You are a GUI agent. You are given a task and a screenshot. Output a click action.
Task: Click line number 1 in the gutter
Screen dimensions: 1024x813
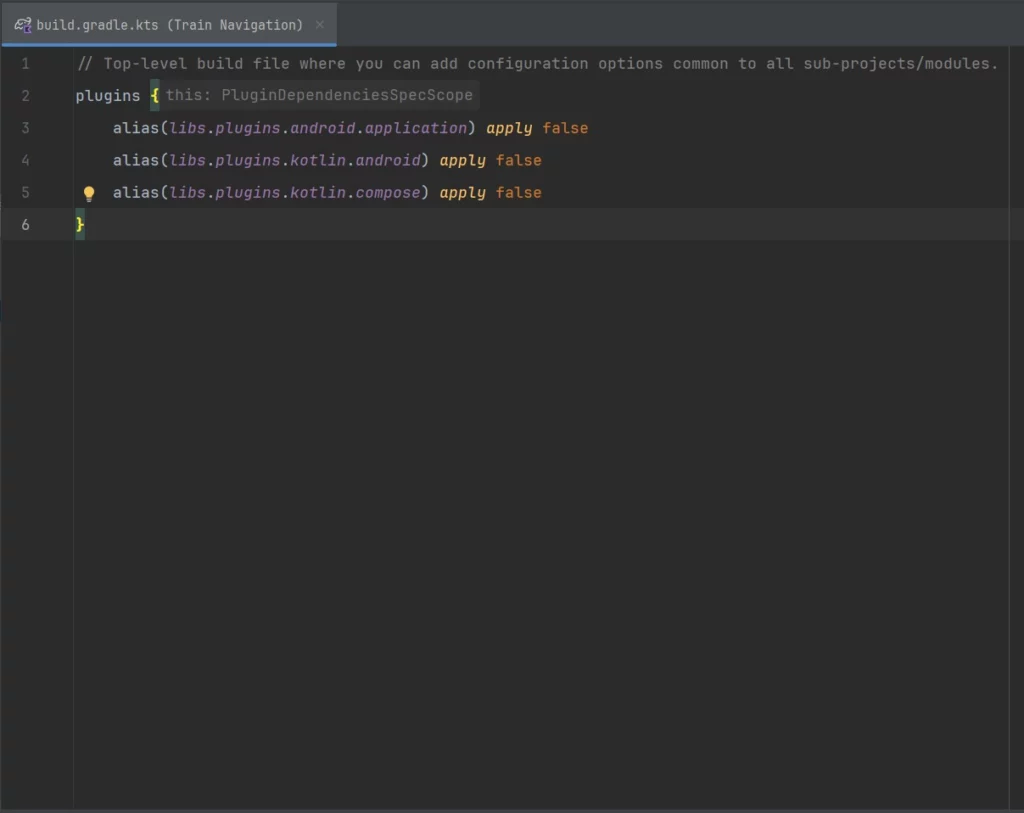[25, 64]
